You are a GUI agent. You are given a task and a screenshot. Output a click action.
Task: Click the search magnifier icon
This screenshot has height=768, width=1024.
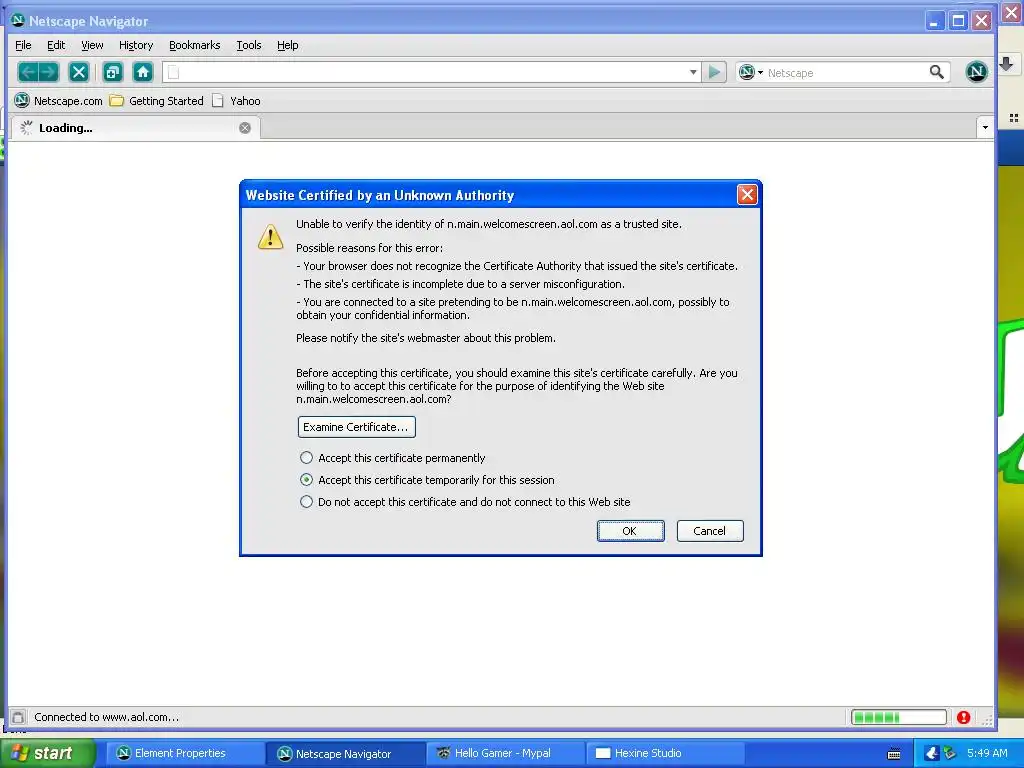tap(936, 72)
